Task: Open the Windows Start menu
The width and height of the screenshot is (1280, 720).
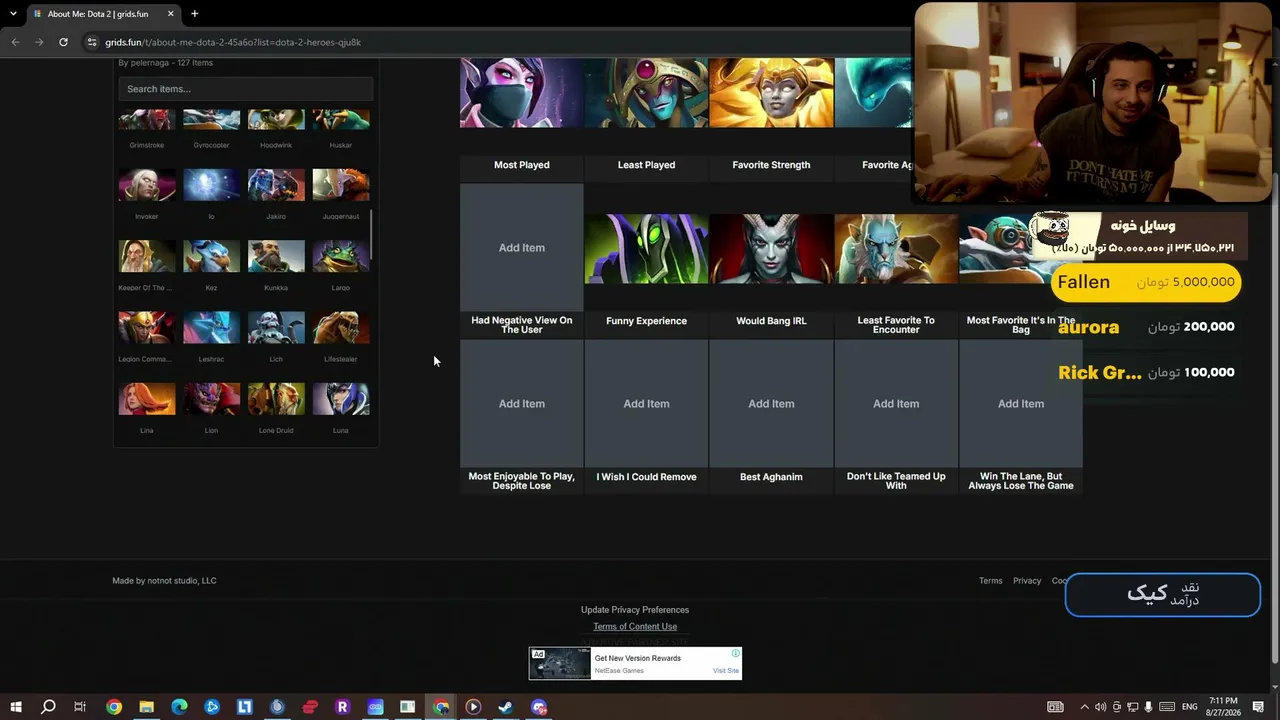Action: click(16, 707)
